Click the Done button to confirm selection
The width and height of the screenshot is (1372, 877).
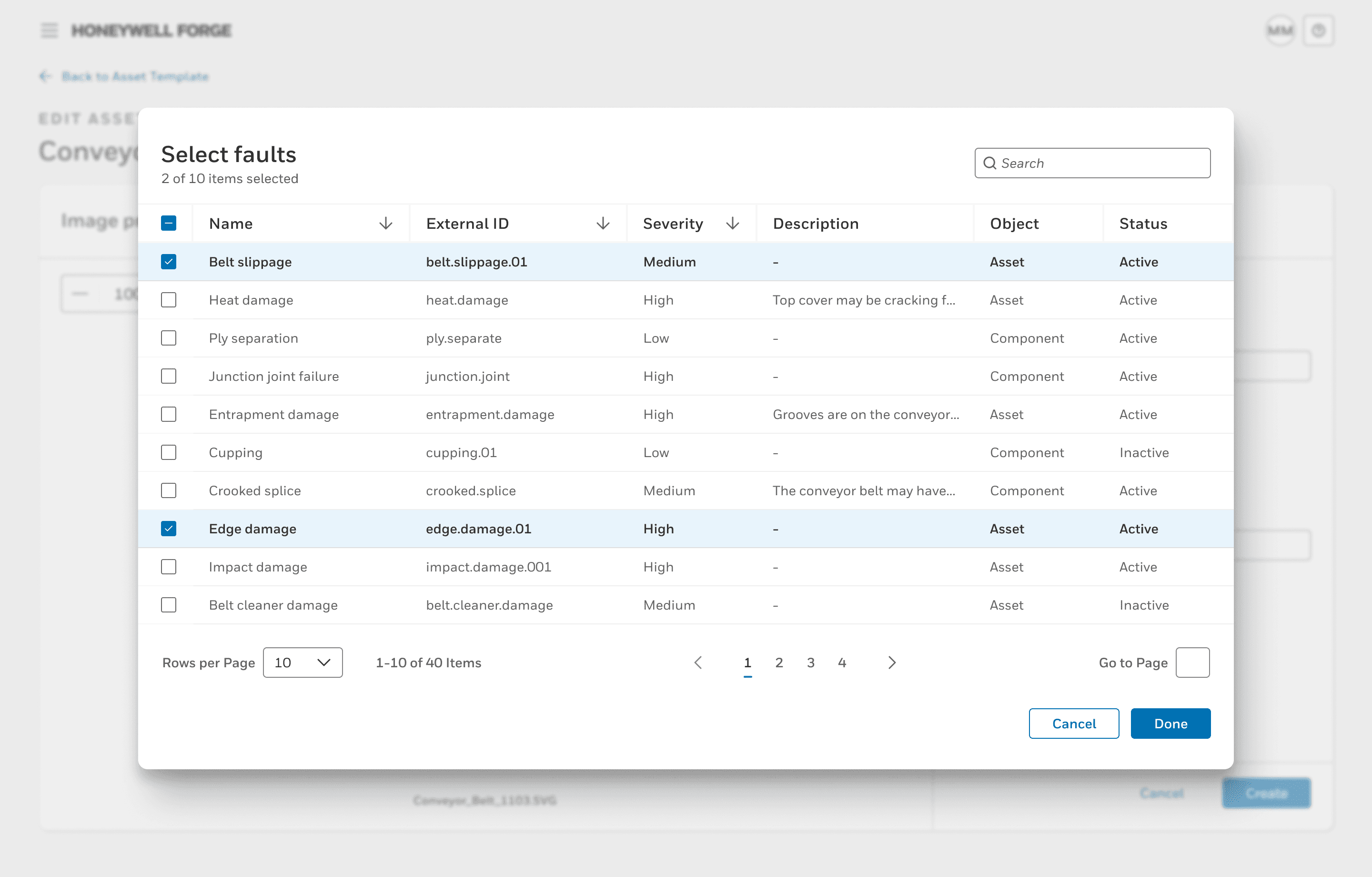click(x=1170, y=723)
